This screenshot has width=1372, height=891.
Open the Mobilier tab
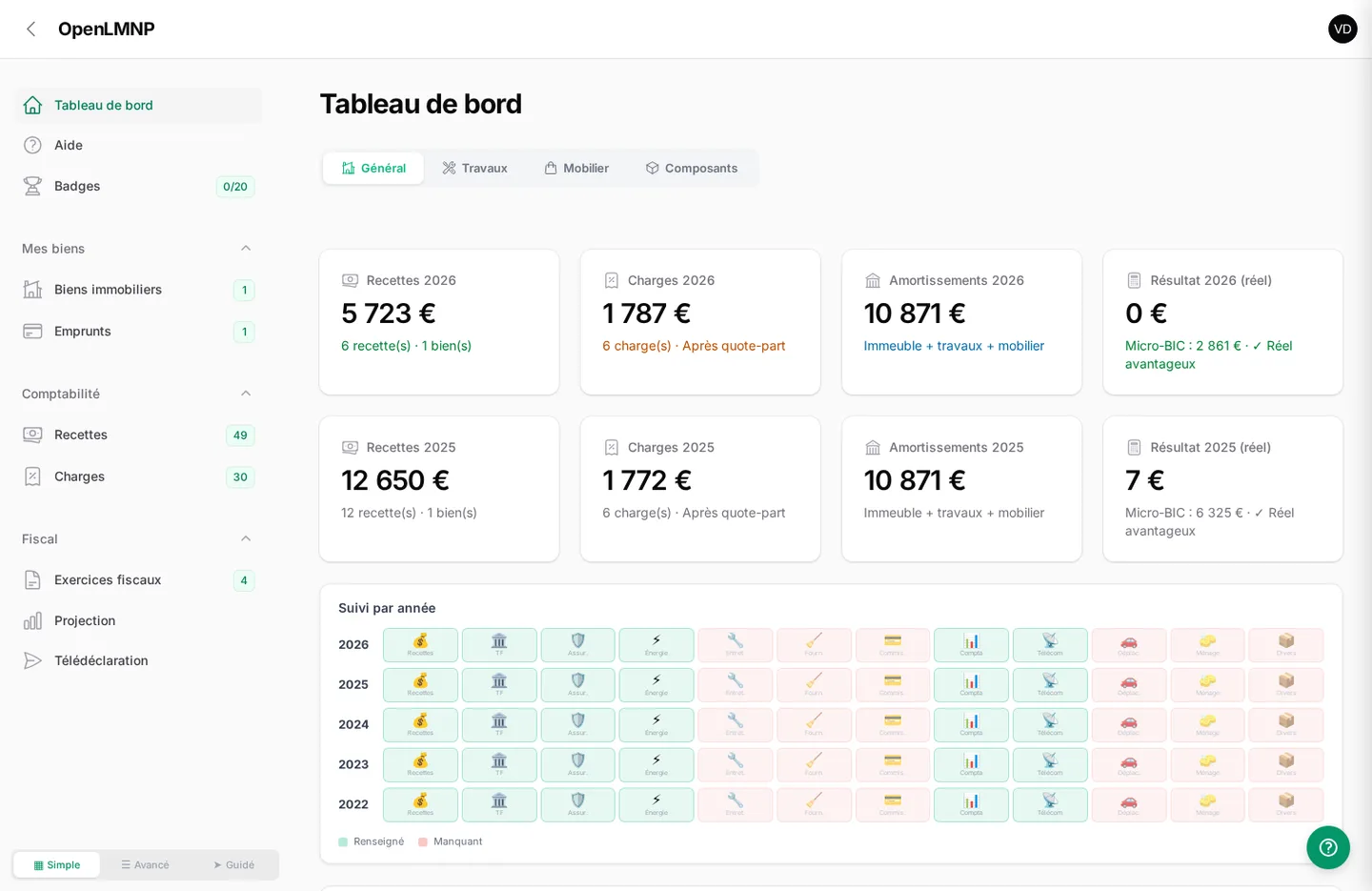click(576, 168)
